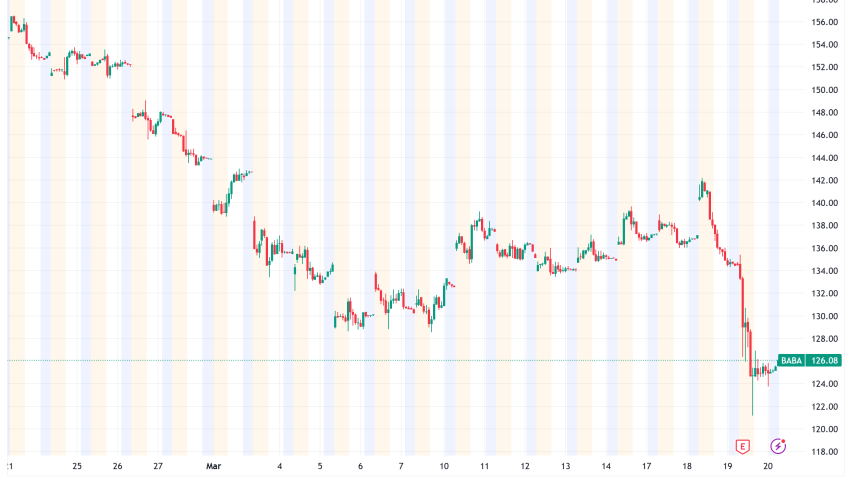Screen dimensions: 852x485
Task: Select date 10 on the time axis
Action: point(442,466)
